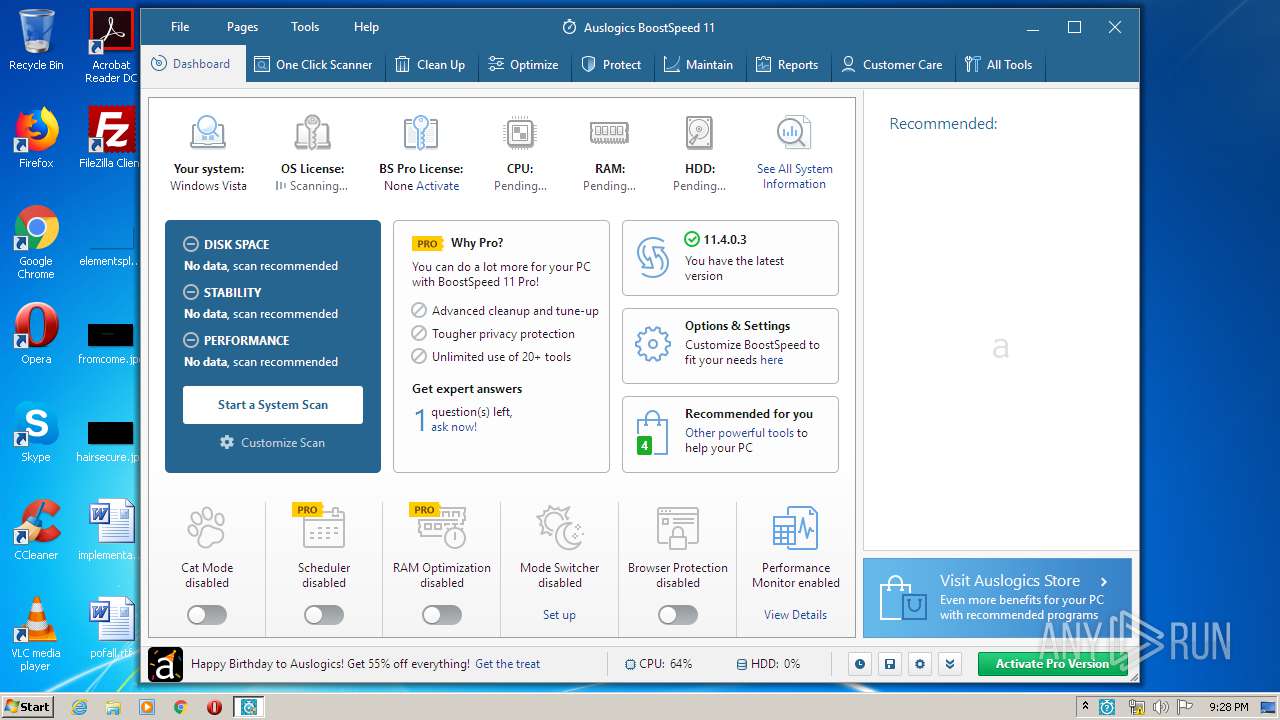Show hidden system tray icons
The height and width of the screenshot is (720, 1280).
pyautogui.click(x=1085, y=707)
